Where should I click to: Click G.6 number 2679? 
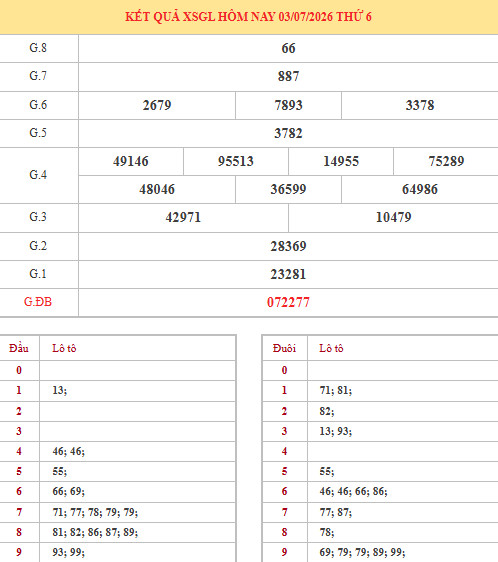coord(157,105)
